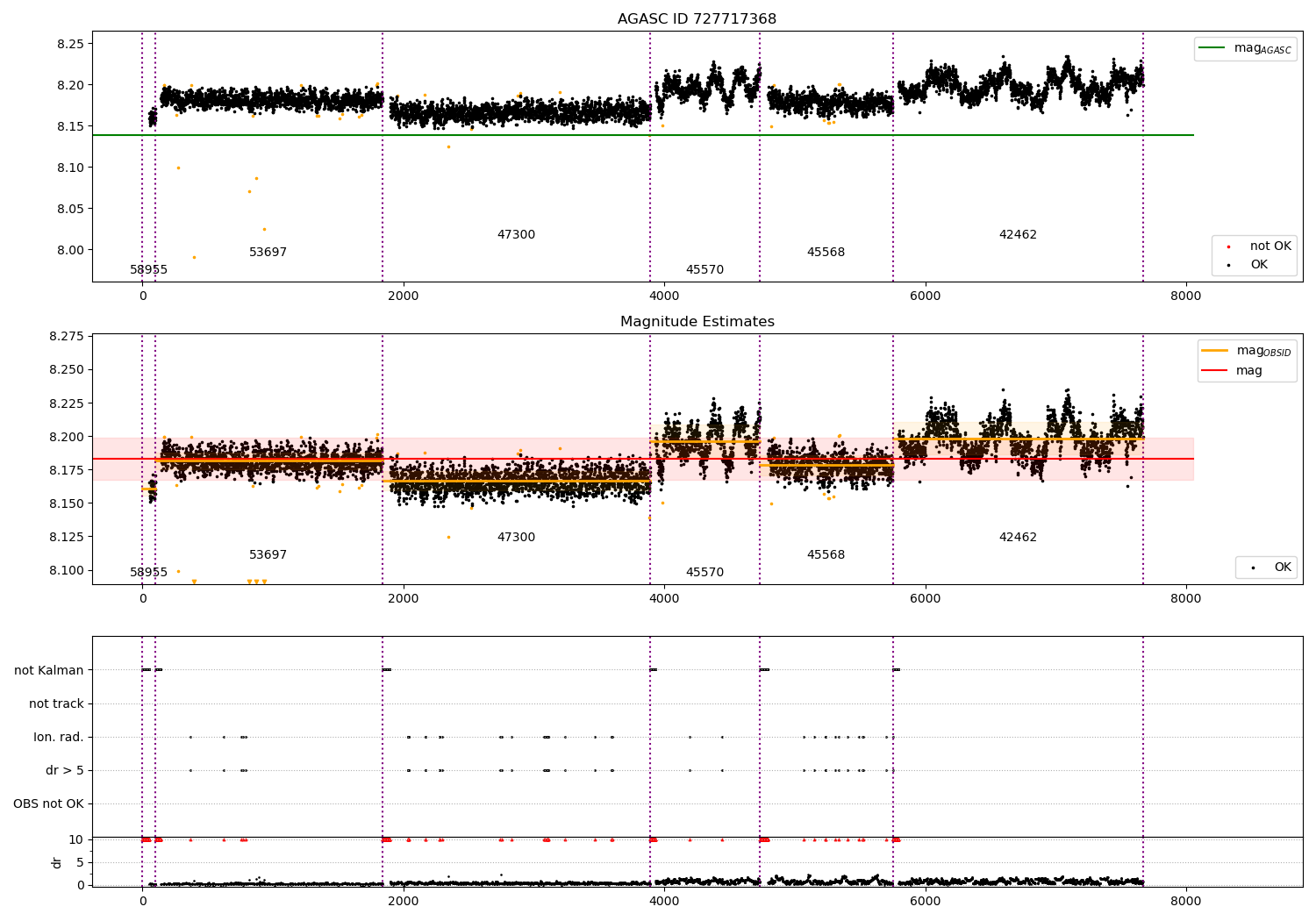This screenshot has width=1316, height=921.
Task: Click the 'not OK' legend entry in top plot
Action: (1258, 246)
